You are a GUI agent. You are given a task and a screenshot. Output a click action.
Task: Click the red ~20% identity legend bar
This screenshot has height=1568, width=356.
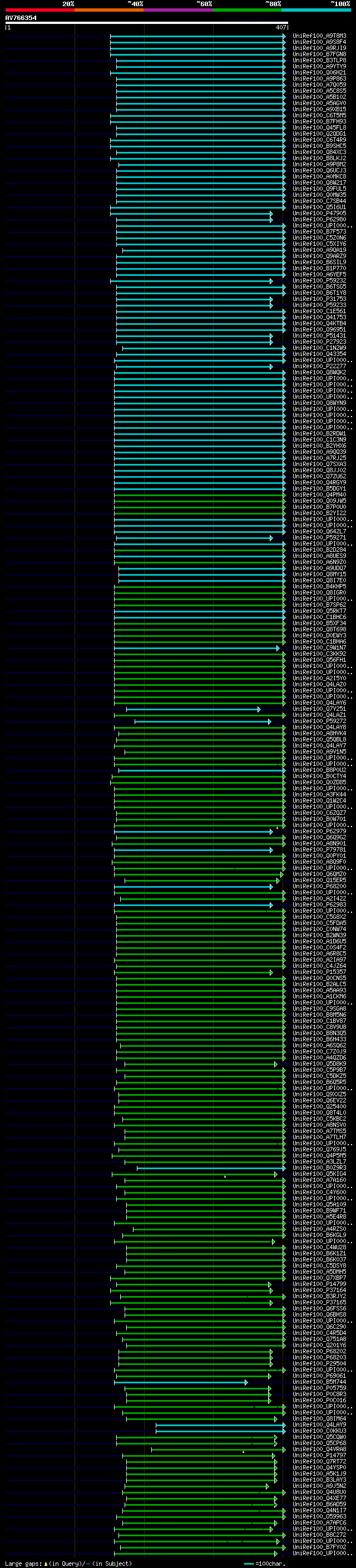(39, 10)
